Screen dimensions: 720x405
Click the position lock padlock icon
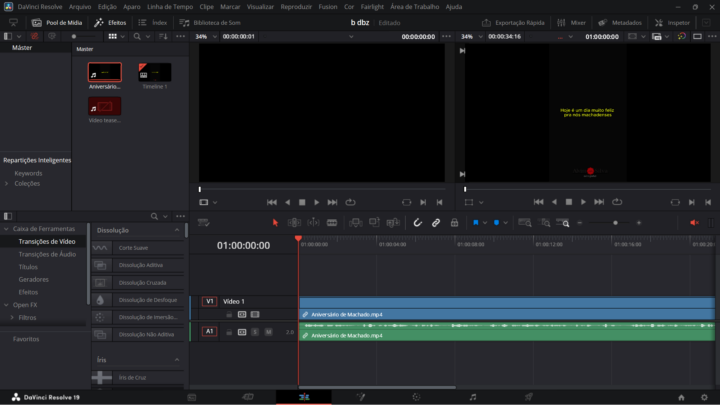454,223
